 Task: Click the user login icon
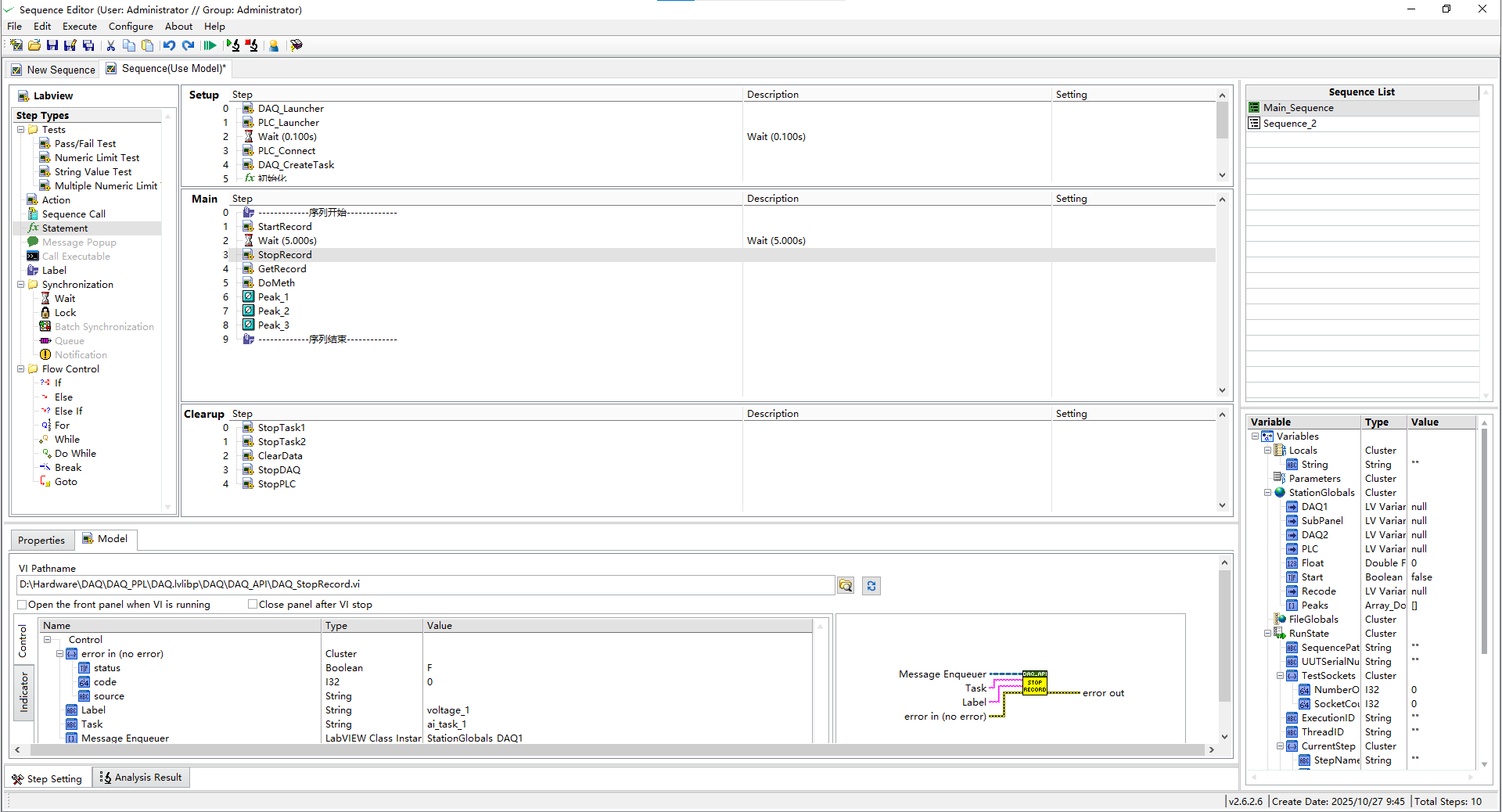274,45
